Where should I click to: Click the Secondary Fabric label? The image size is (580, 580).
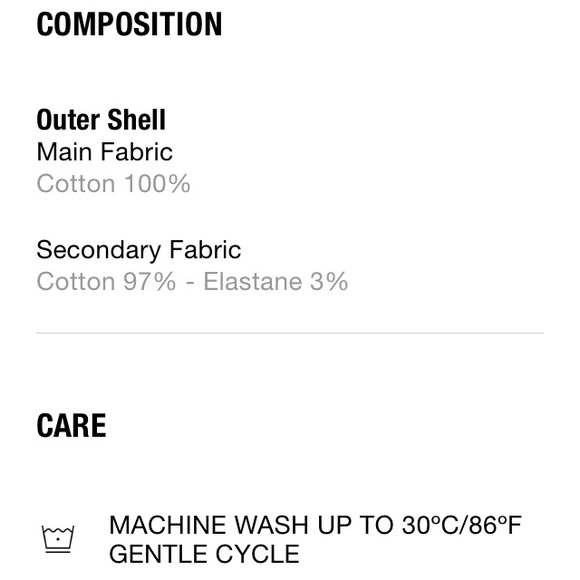coord(139,250)
